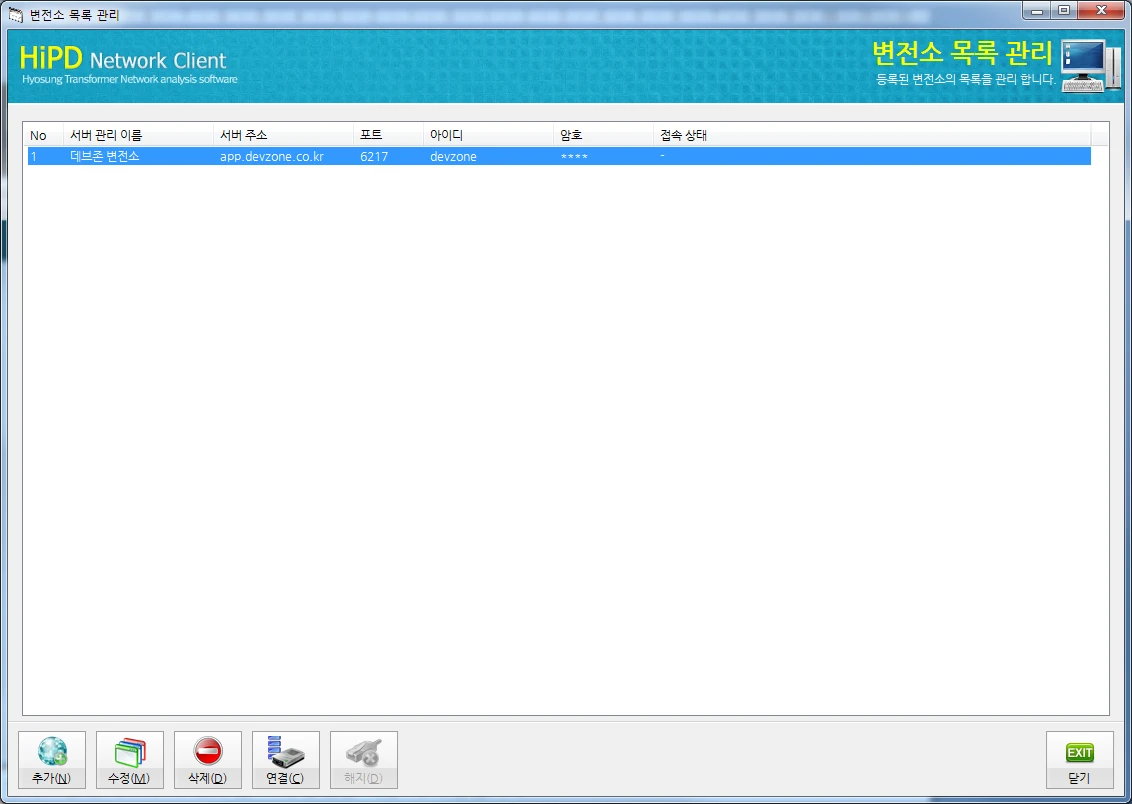Click the 아이디 column header
This screenshot has width=1132, height=804.
(489, 135)
